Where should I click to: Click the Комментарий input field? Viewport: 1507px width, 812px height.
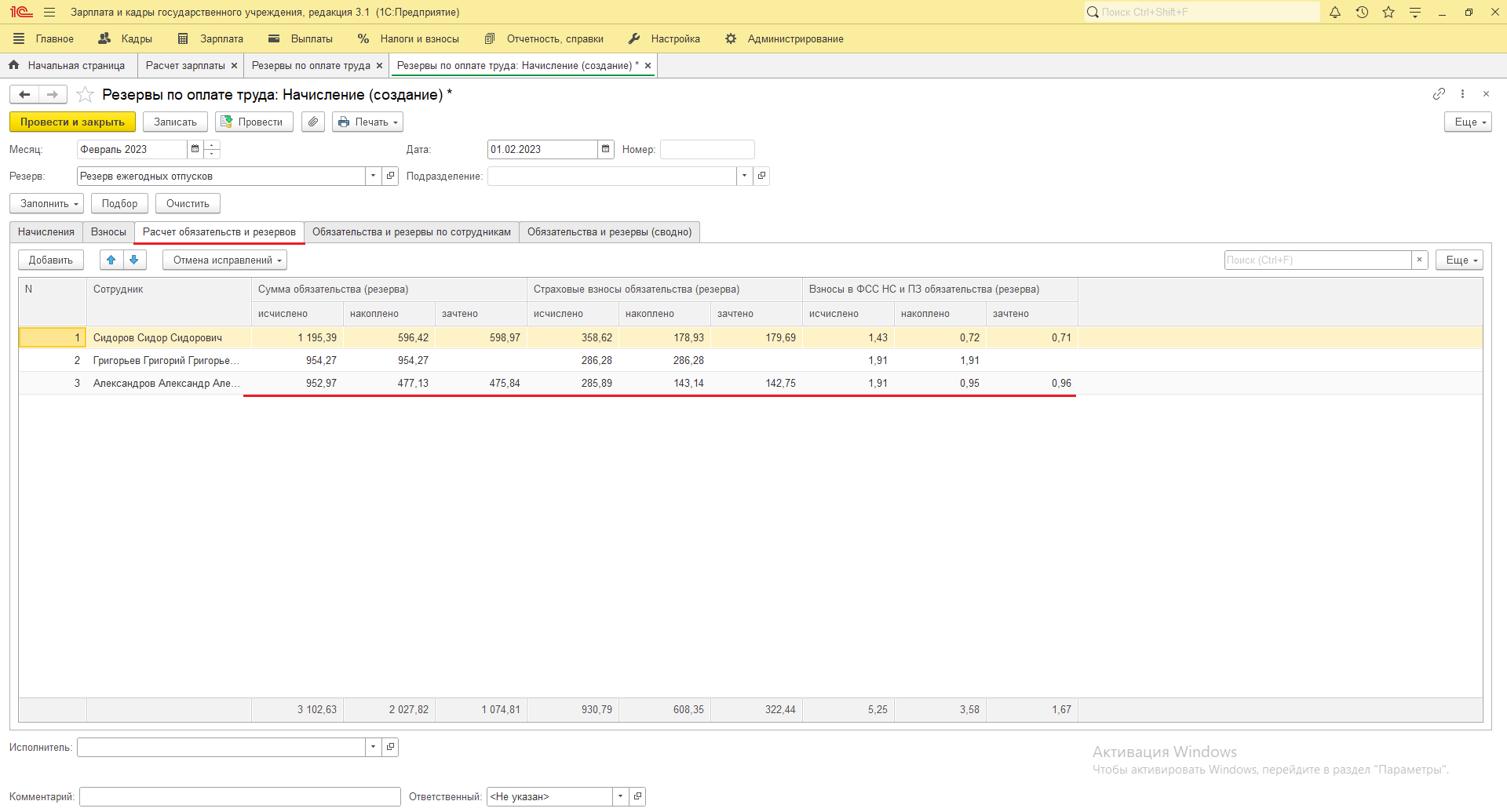[240, 796]
